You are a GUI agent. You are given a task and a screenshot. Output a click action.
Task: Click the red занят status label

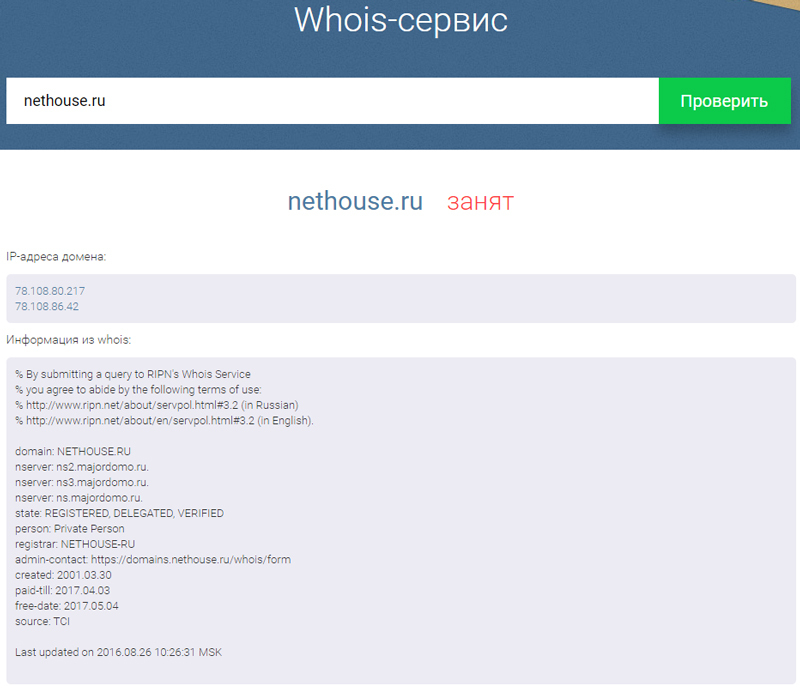[480, 202]
